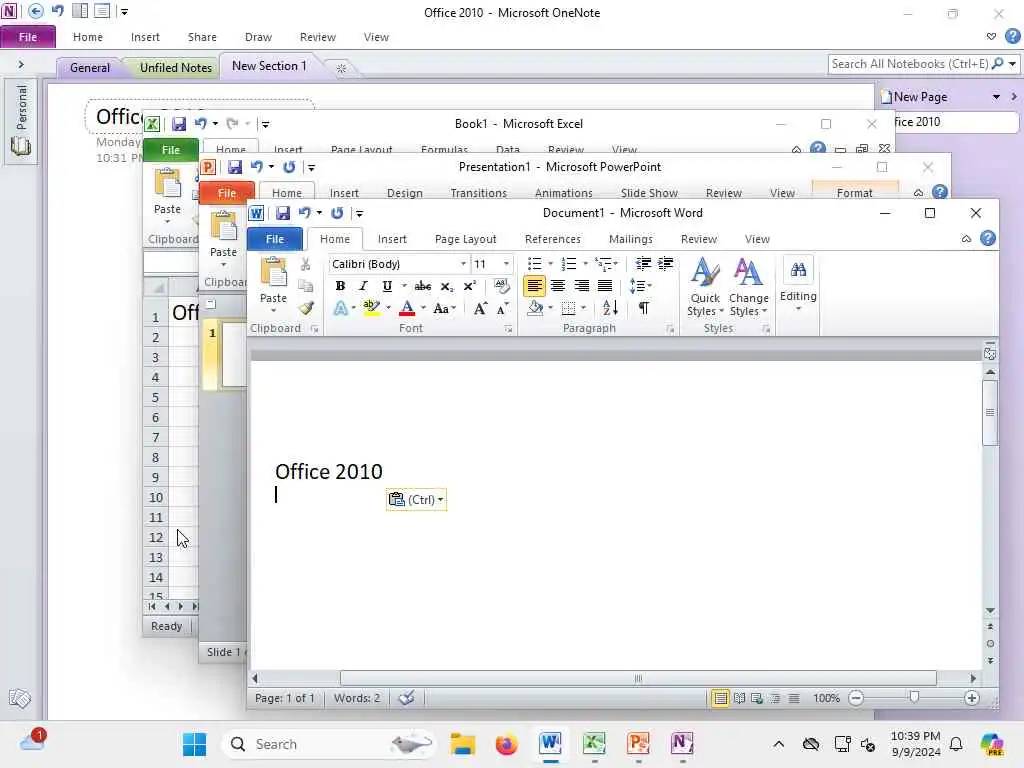Center text in Word Paragraph group
The height and width of the screenshot is (768, 1024).
(x=558, y=286)
